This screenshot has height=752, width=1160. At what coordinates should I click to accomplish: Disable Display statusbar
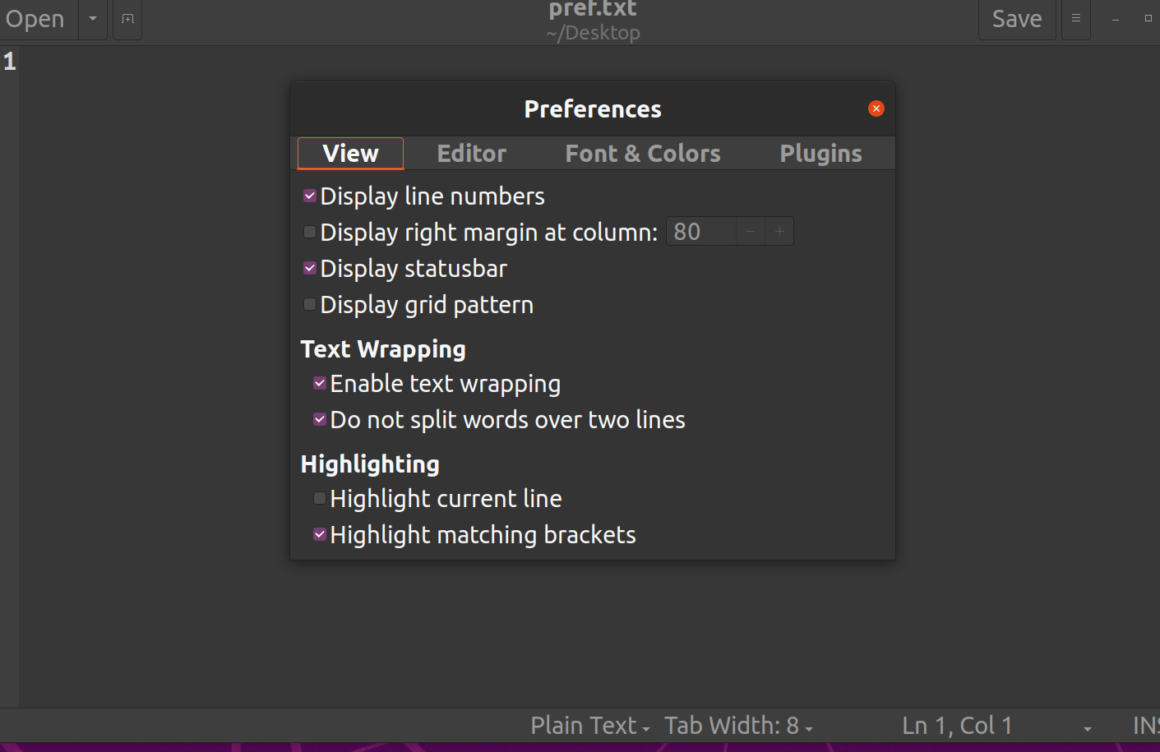pyautogui.click(x=309, y=268)
